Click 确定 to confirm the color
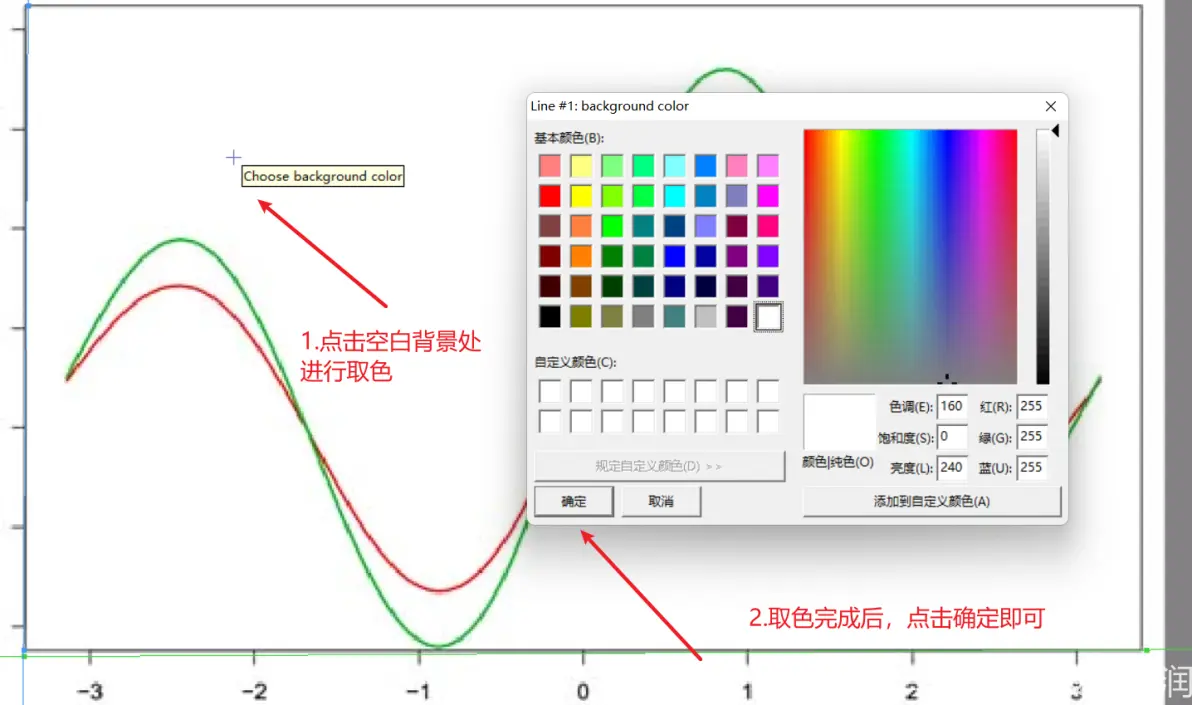 [574, 501]
